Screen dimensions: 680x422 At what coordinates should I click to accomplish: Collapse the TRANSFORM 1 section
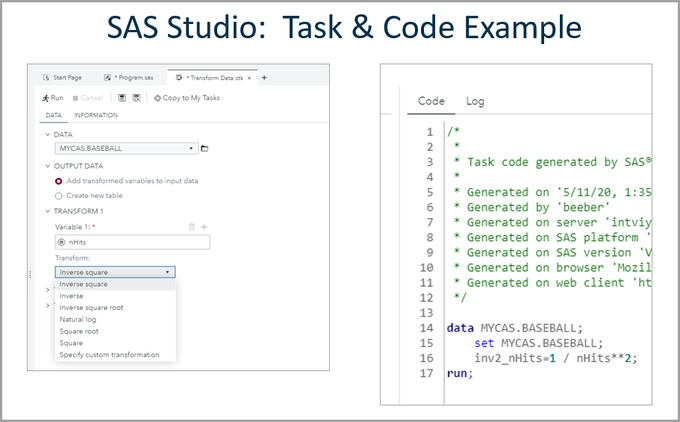tap(48, 211)
